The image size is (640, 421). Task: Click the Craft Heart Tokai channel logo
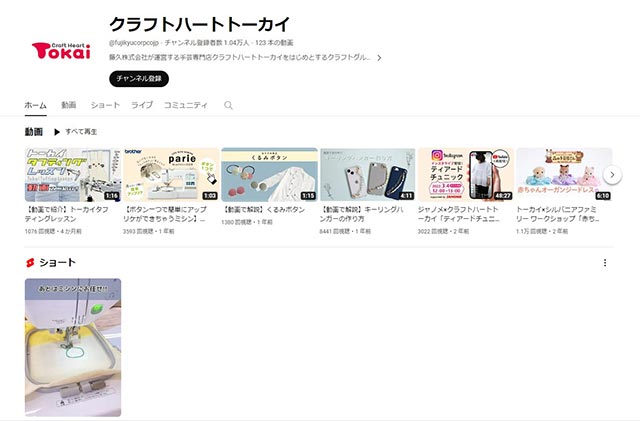coord(61,51)
